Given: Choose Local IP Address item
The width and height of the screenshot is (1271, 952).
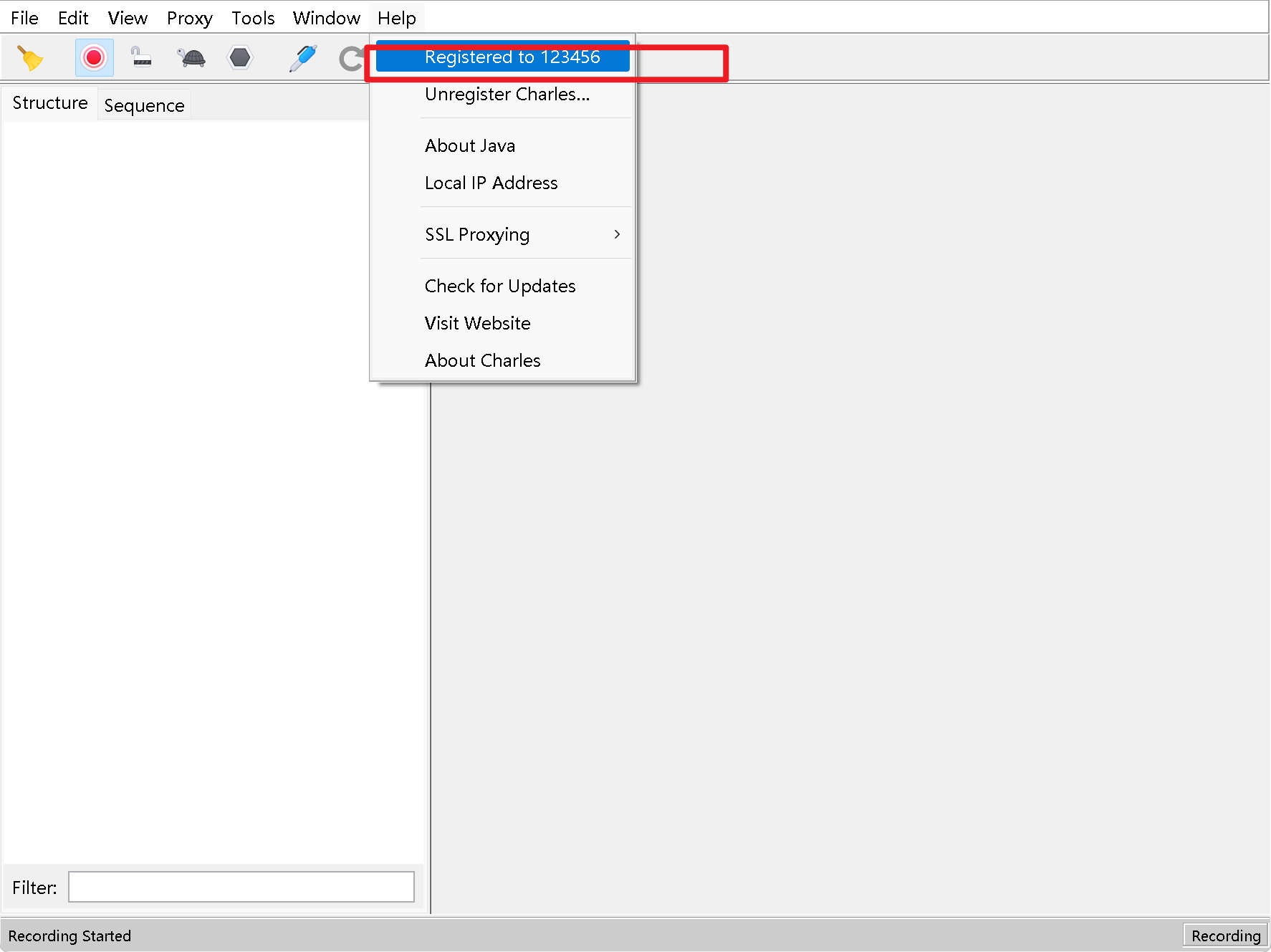Looking at the screenshot, I should [503, 183].
